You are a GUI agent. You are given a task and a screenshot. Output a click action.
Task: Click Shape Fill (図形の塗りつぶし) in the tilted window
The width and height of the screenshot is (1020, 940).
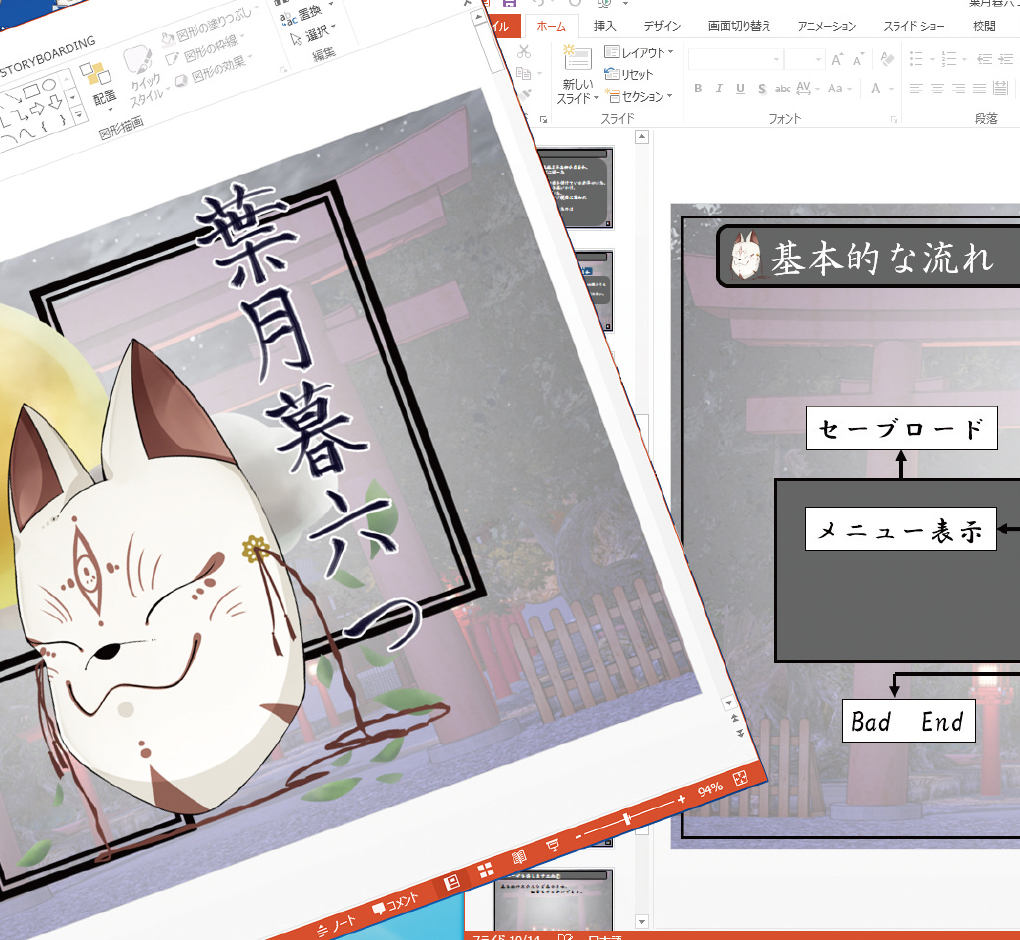(x=208, y=25)
